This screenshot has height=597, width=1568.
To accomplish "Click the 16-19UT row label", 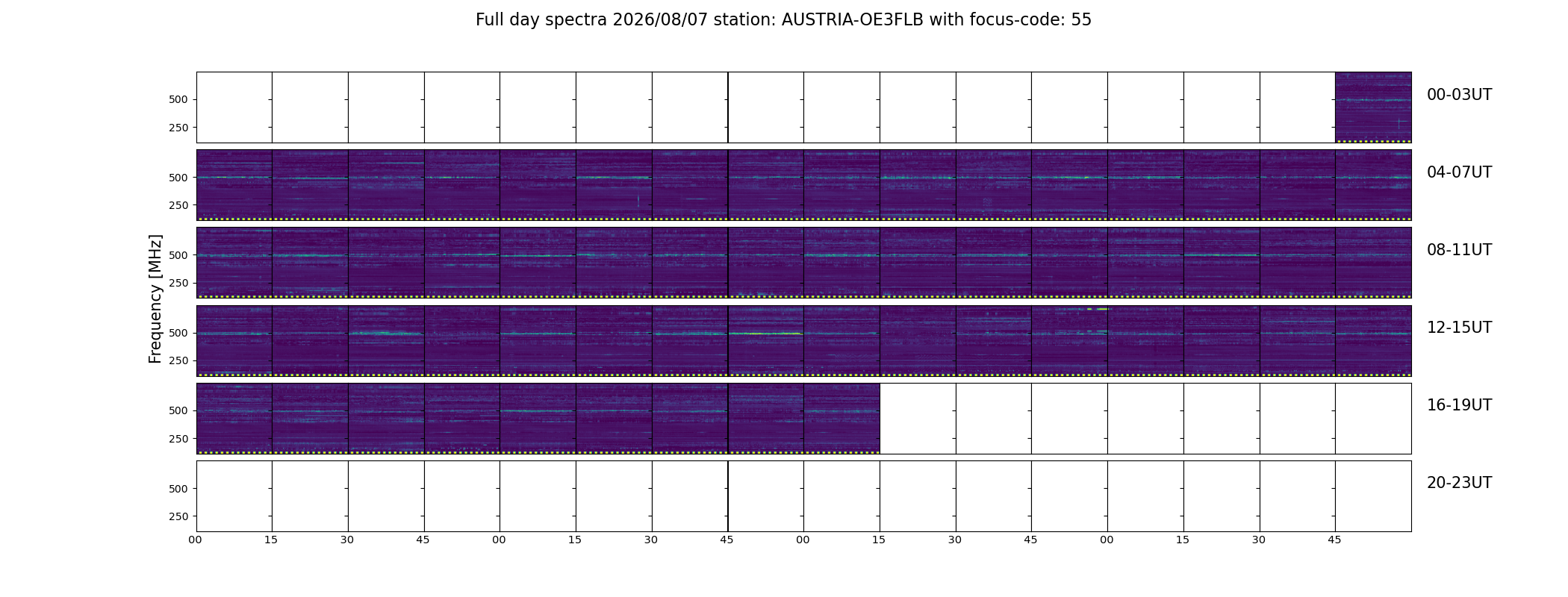I will click(1459, 405).
